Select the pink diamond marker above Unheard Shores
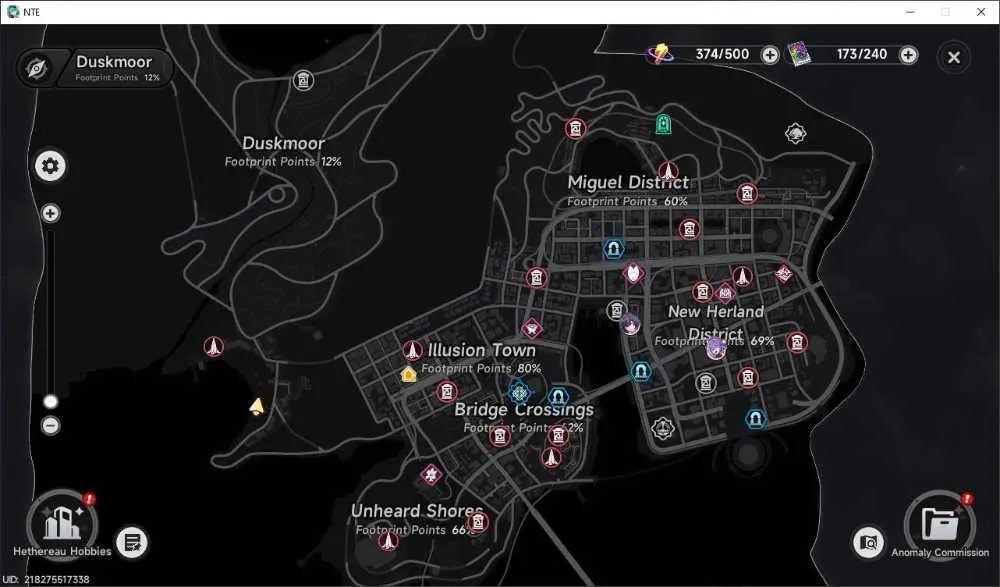This screenshot has height=587, width=1000. tap(431, 475)
